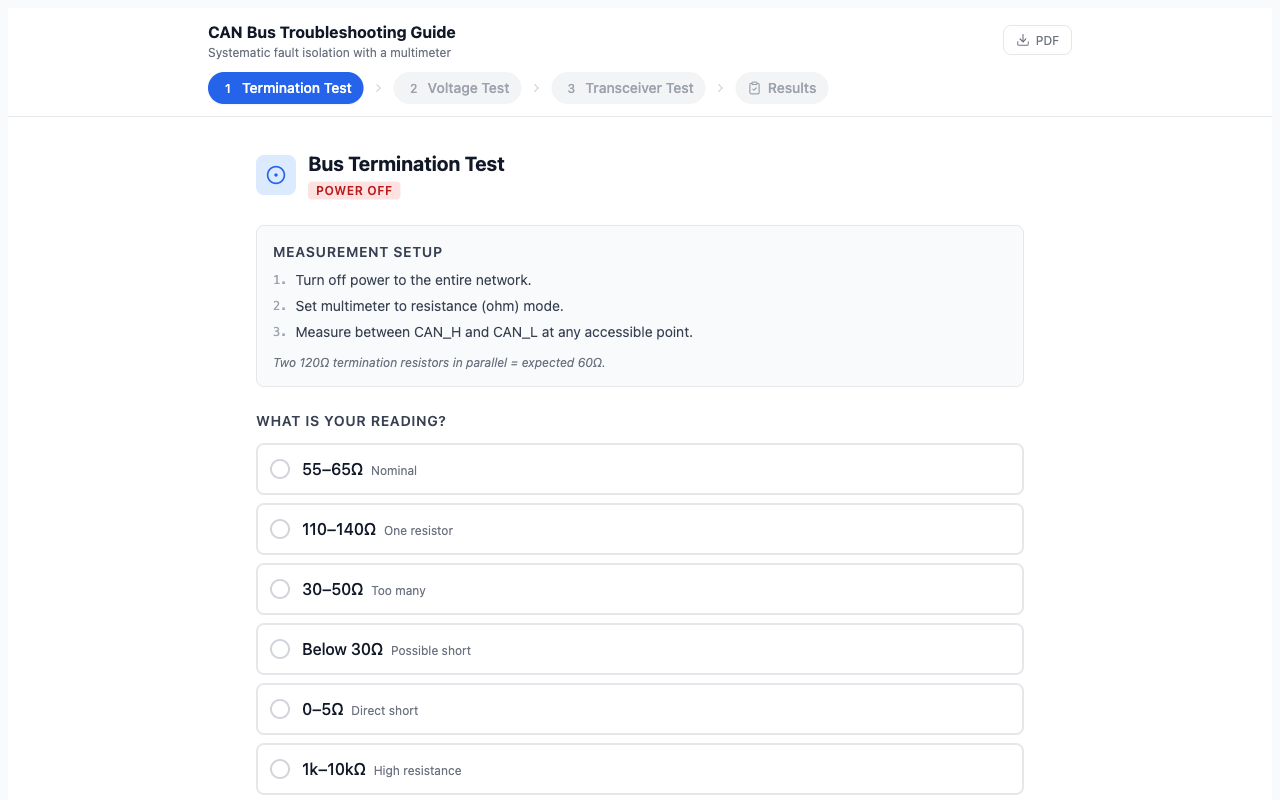Click chevron between Voltage and Transceiver Test
This screenshot has height=800, width=1280.
pos(537,88)
